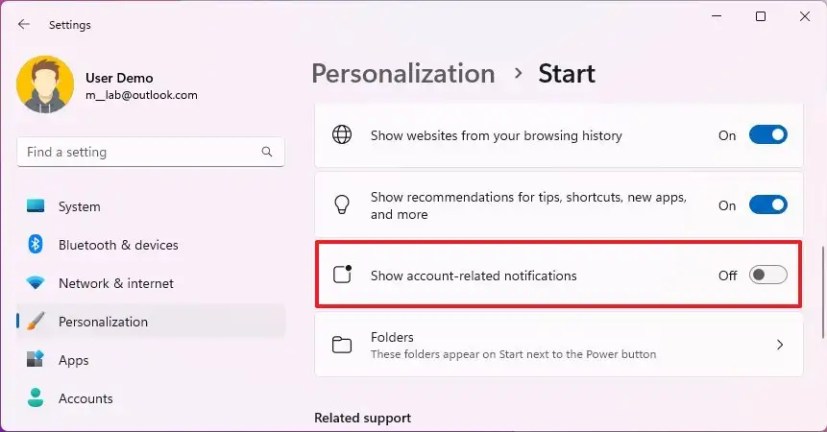Click the System monitor icon
Image resolution: width=827 pixels, height=432 pixels.
point(36,207)
